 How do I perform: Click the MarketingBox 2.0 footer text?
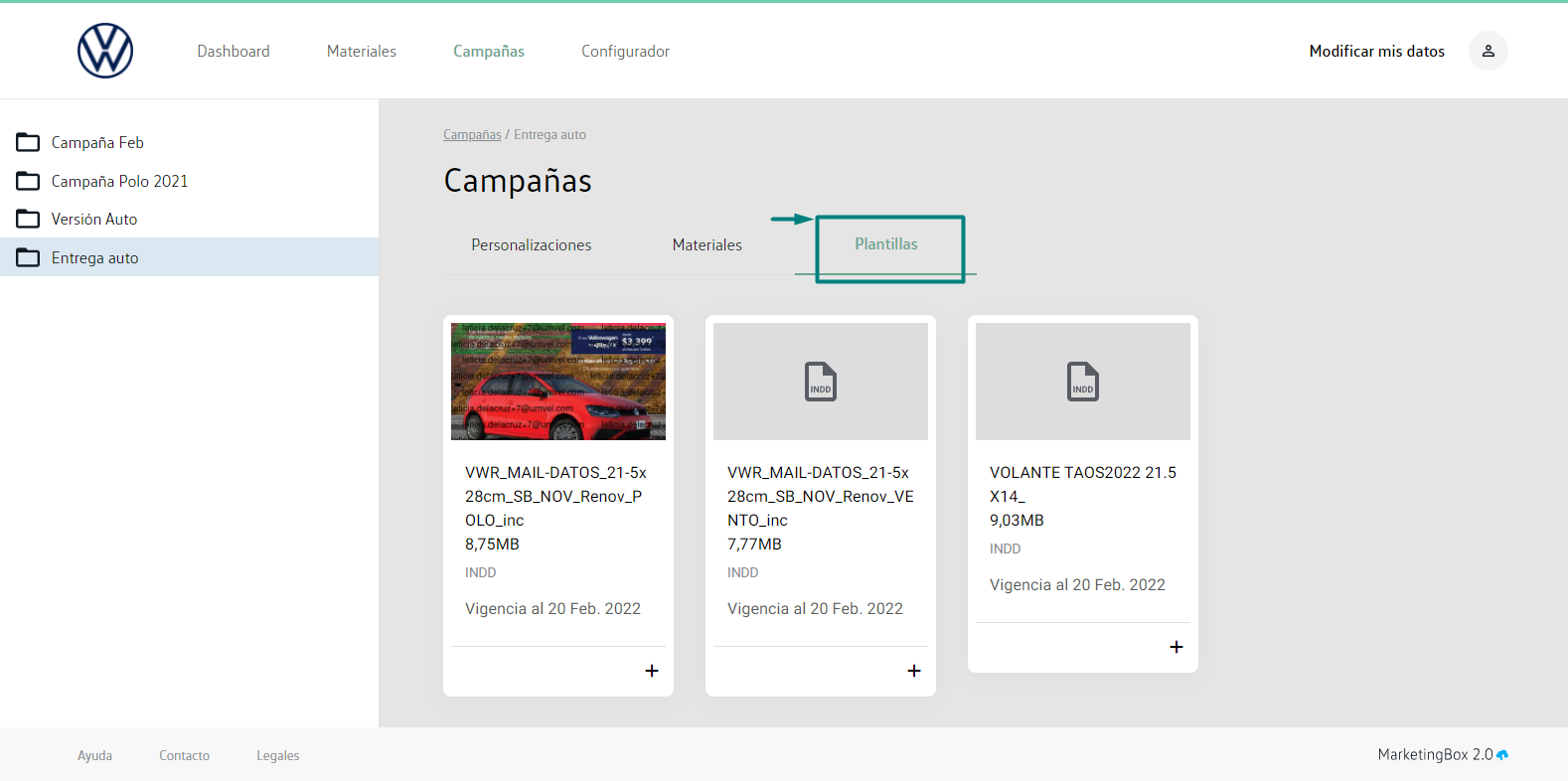1435,755
